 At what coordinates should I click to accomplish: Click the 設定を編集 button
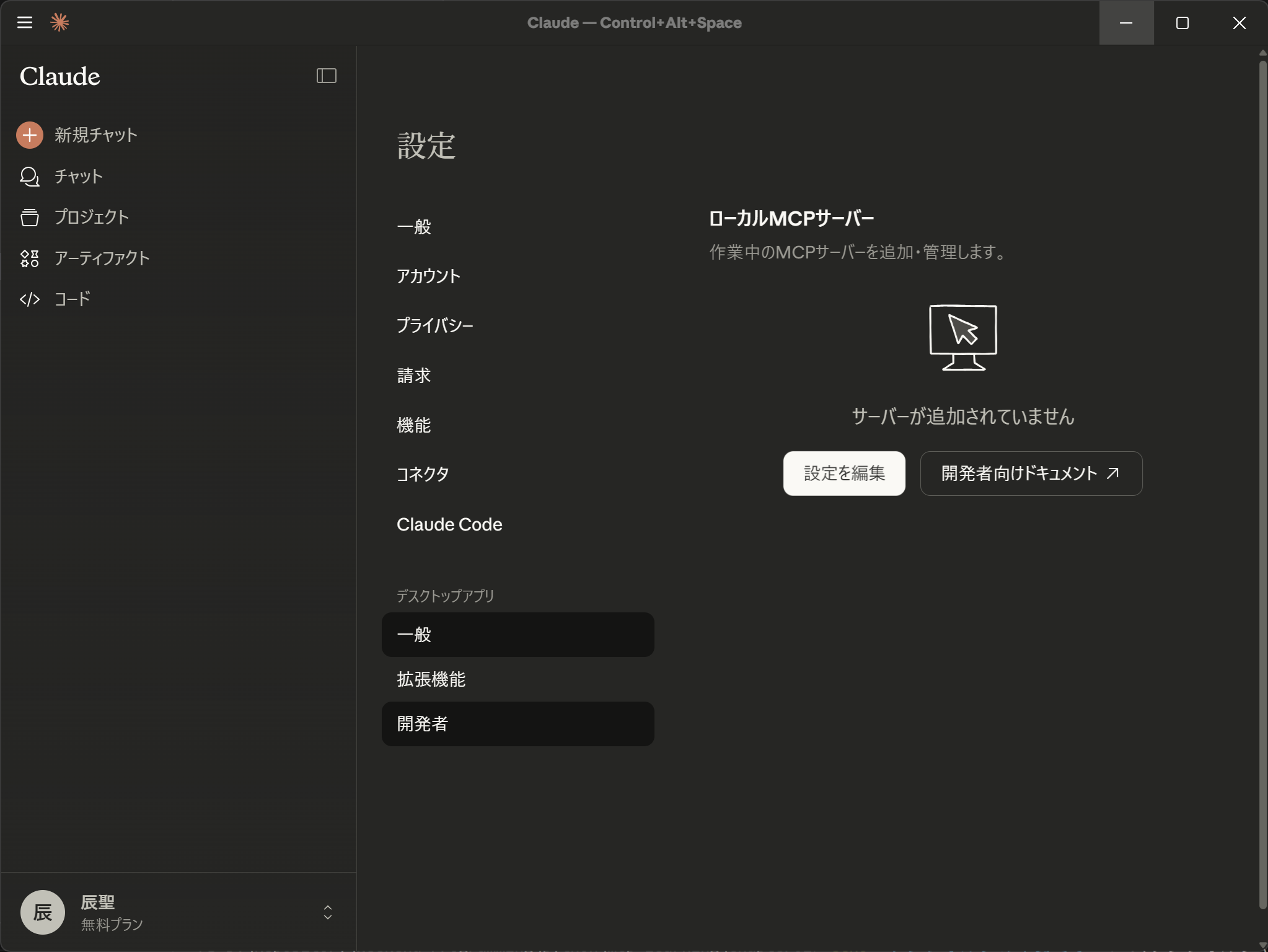843,473
